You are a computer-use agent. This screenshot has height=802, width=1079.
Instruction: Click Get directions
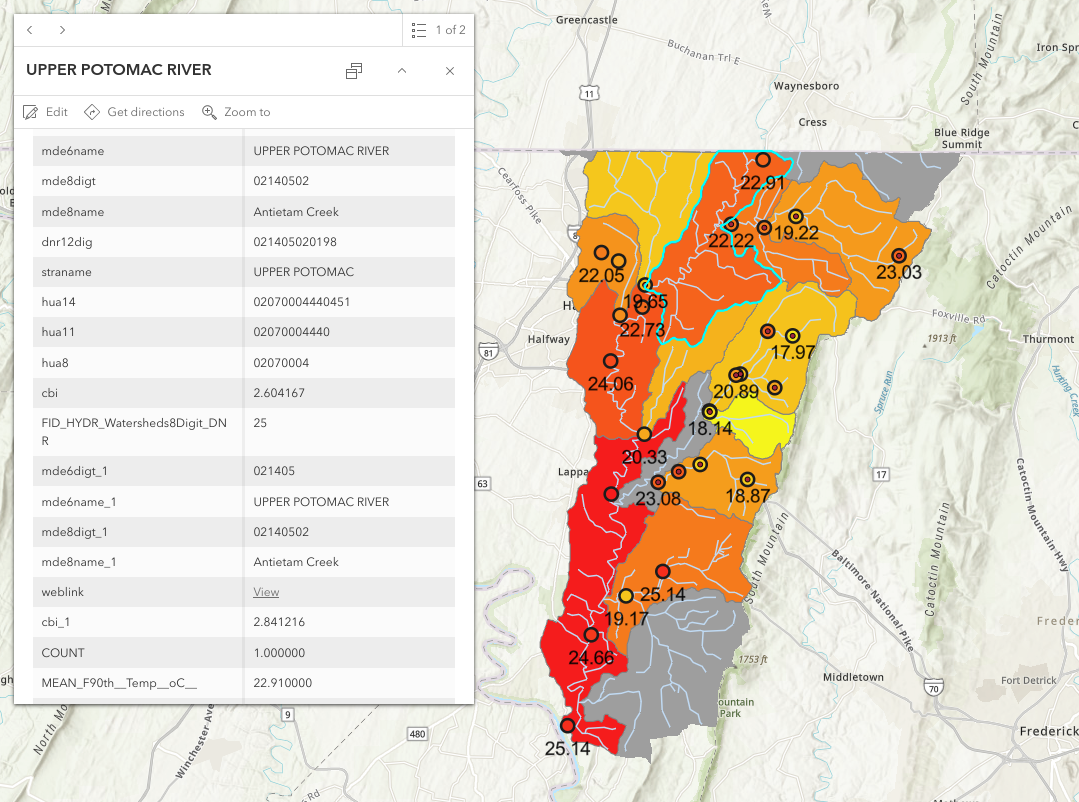point(135,112)
